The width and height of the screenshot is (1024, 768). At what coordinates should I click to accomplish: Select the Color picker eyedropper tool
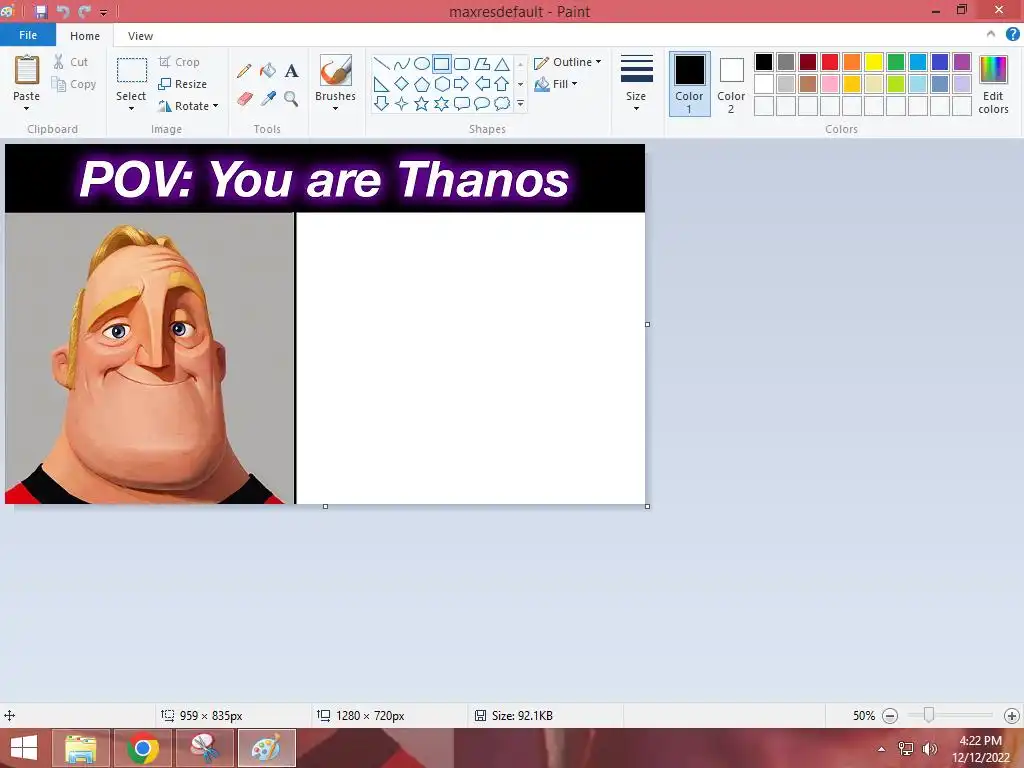tap(268, 99)
